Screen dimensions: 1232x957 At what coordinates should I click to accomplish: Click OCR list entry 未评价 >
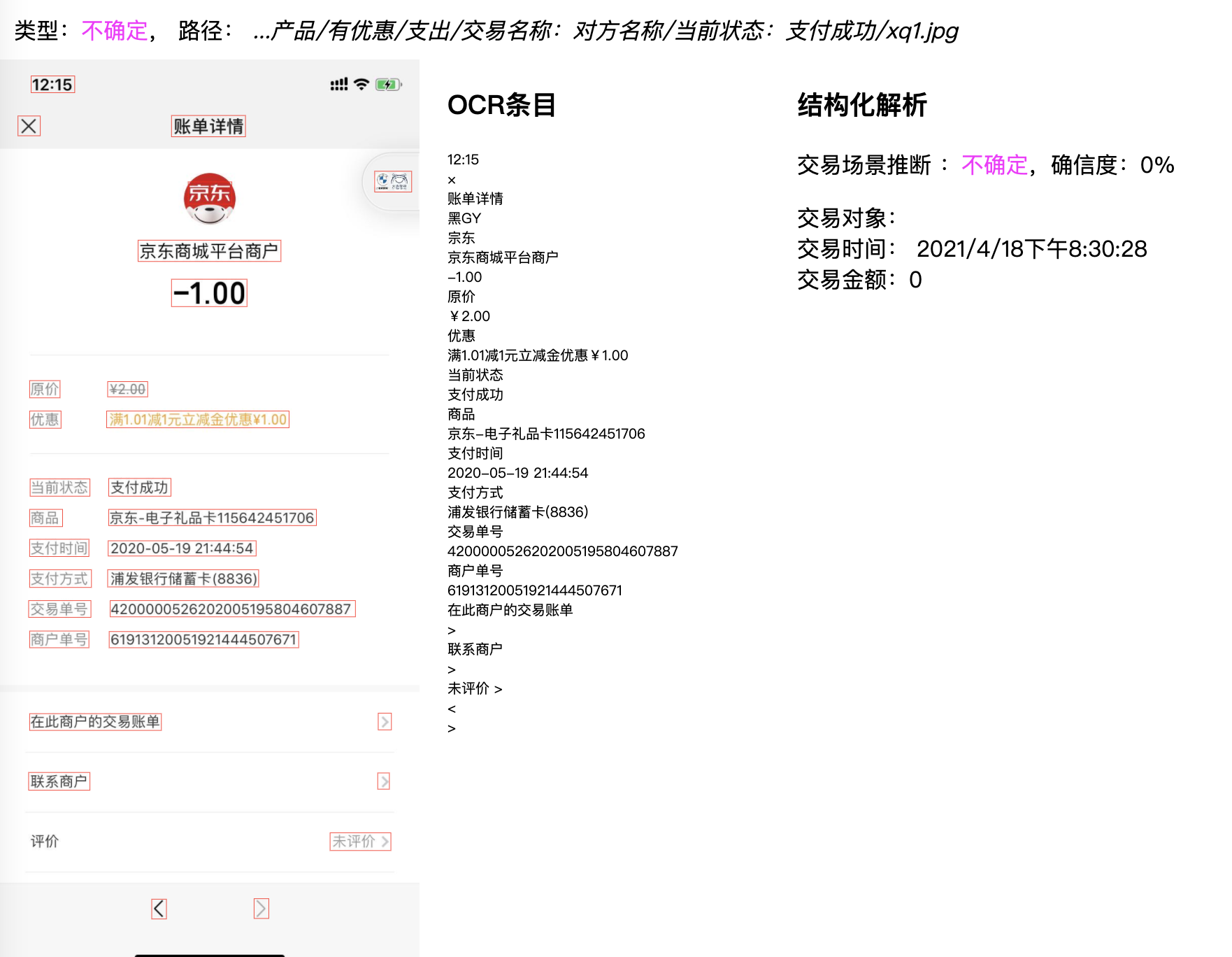475,688
